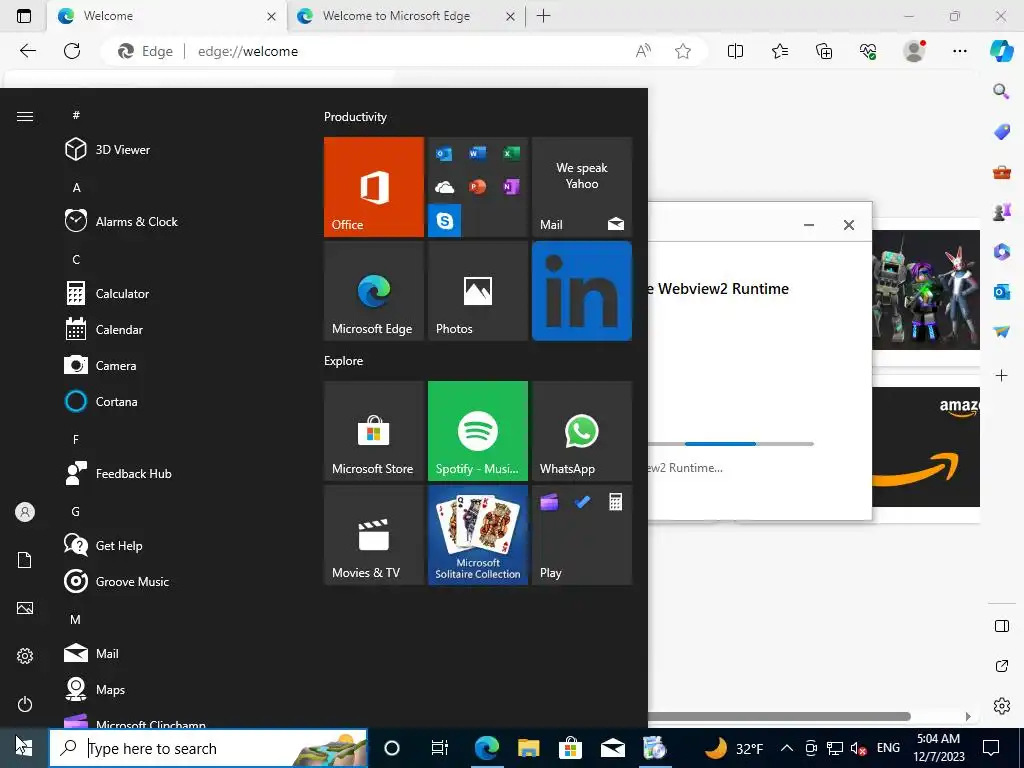Jump to letter A in the app list

point(76,188)
